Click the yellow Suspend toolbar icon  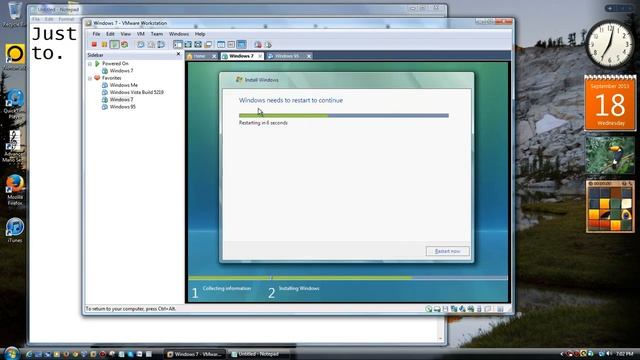104,44
